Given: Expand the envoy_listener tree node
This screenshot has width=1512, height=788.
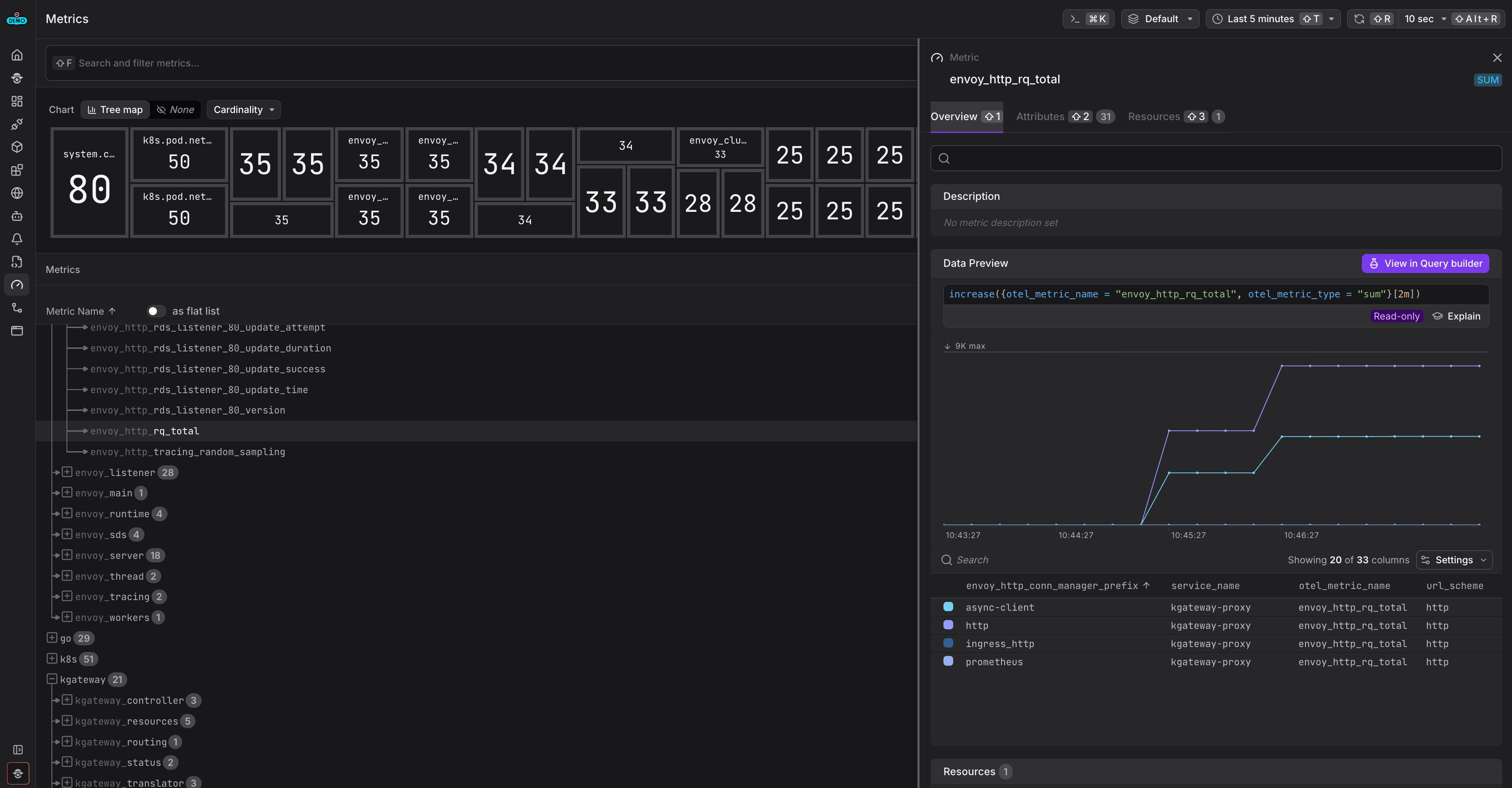Looking at the screenshot, I should [67, 472].
